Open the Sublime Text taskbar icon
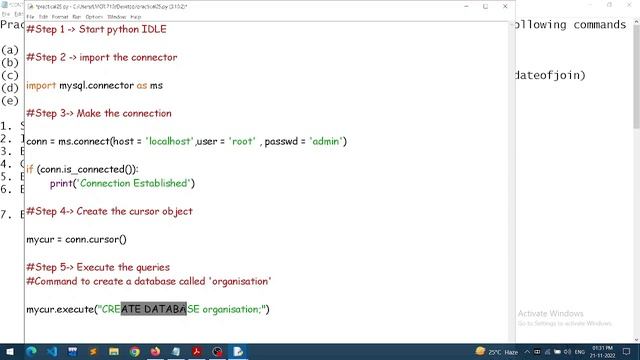640x360 pixels. (x=93, y=351)
